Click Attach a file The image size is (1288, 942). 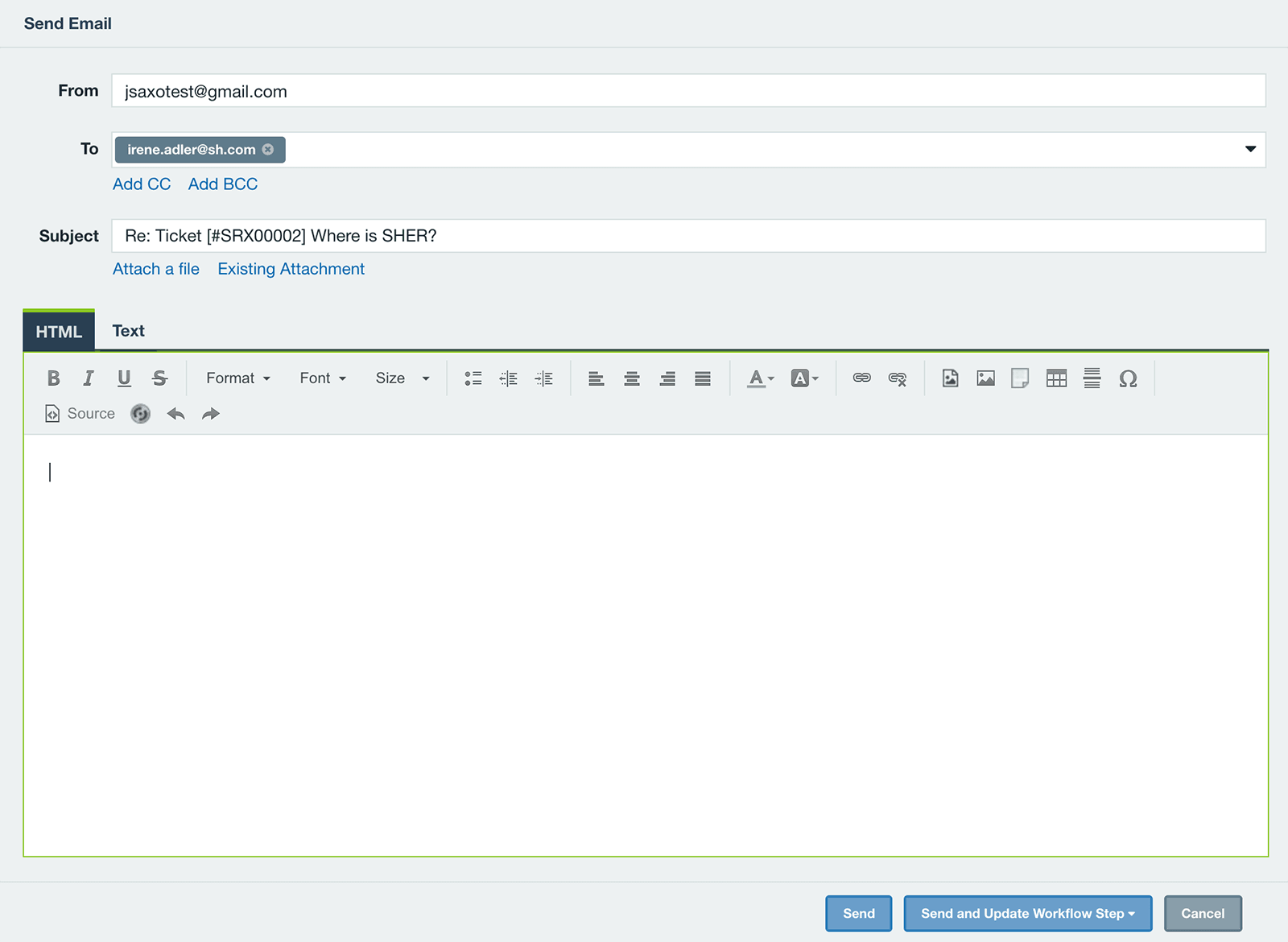click(156, 269)
